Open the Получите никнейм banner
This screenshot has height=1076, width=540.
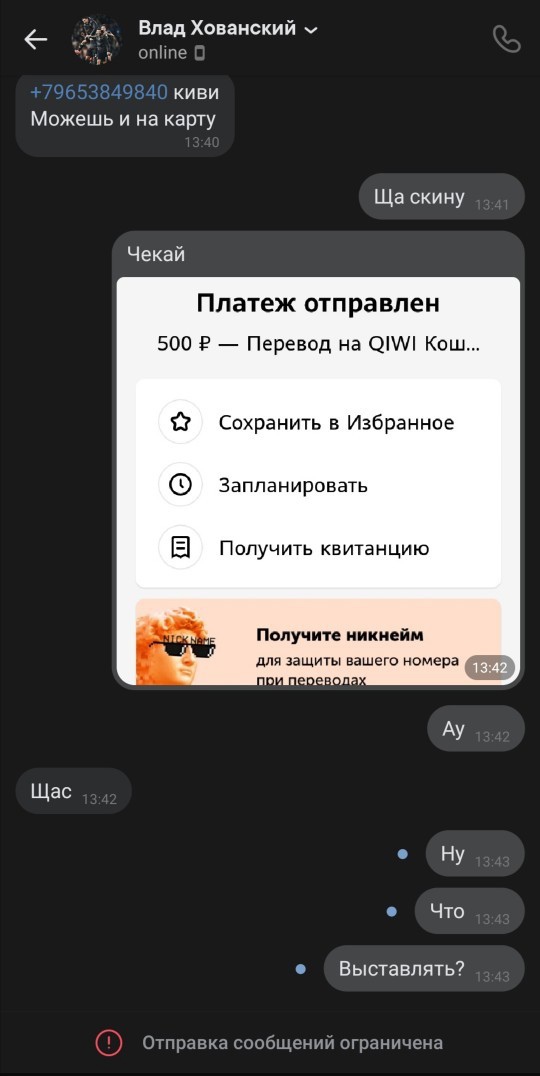(318, 642)
